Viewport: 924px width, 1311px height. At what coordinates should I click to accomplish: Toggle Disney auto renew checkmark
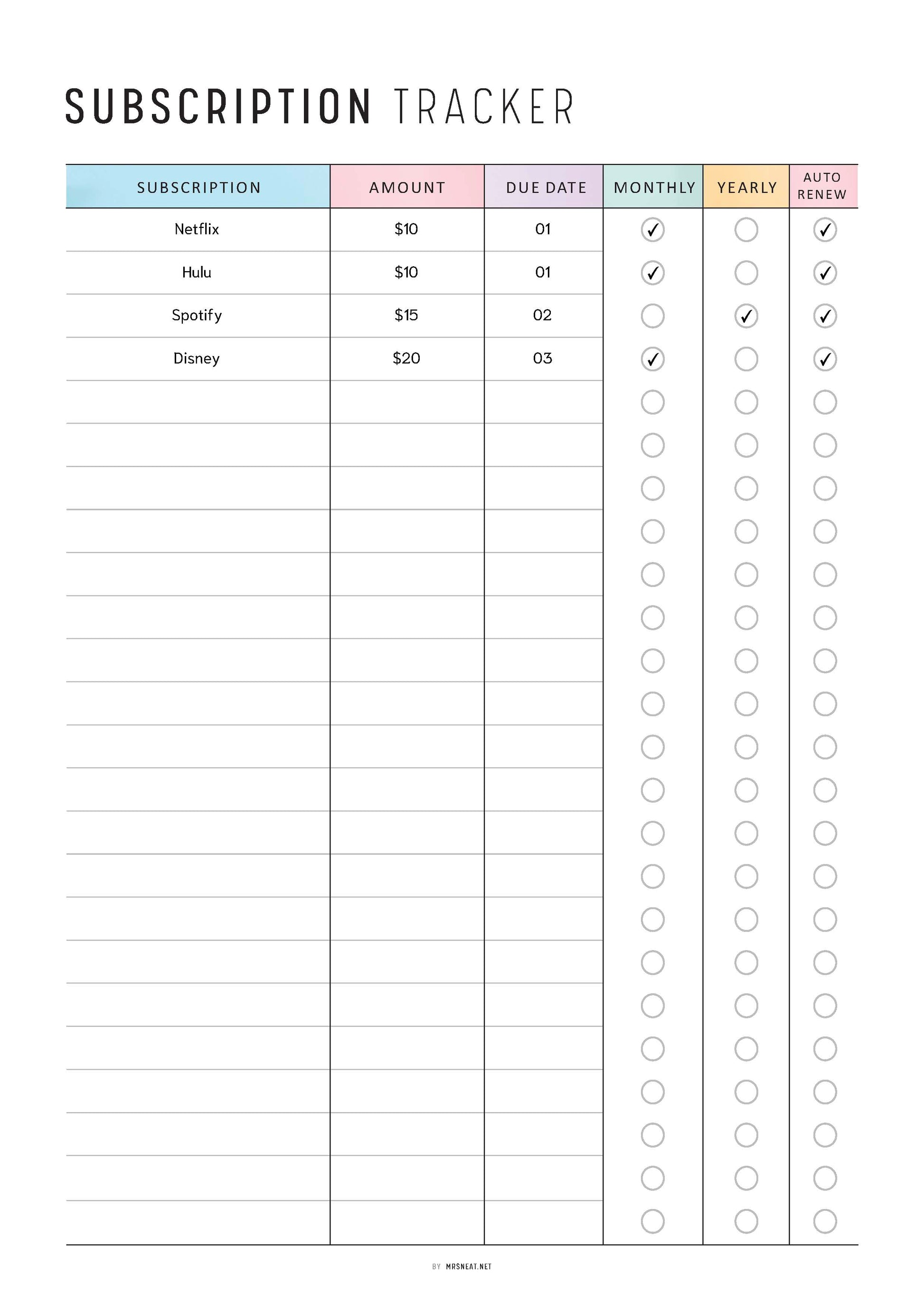(825, 359)
